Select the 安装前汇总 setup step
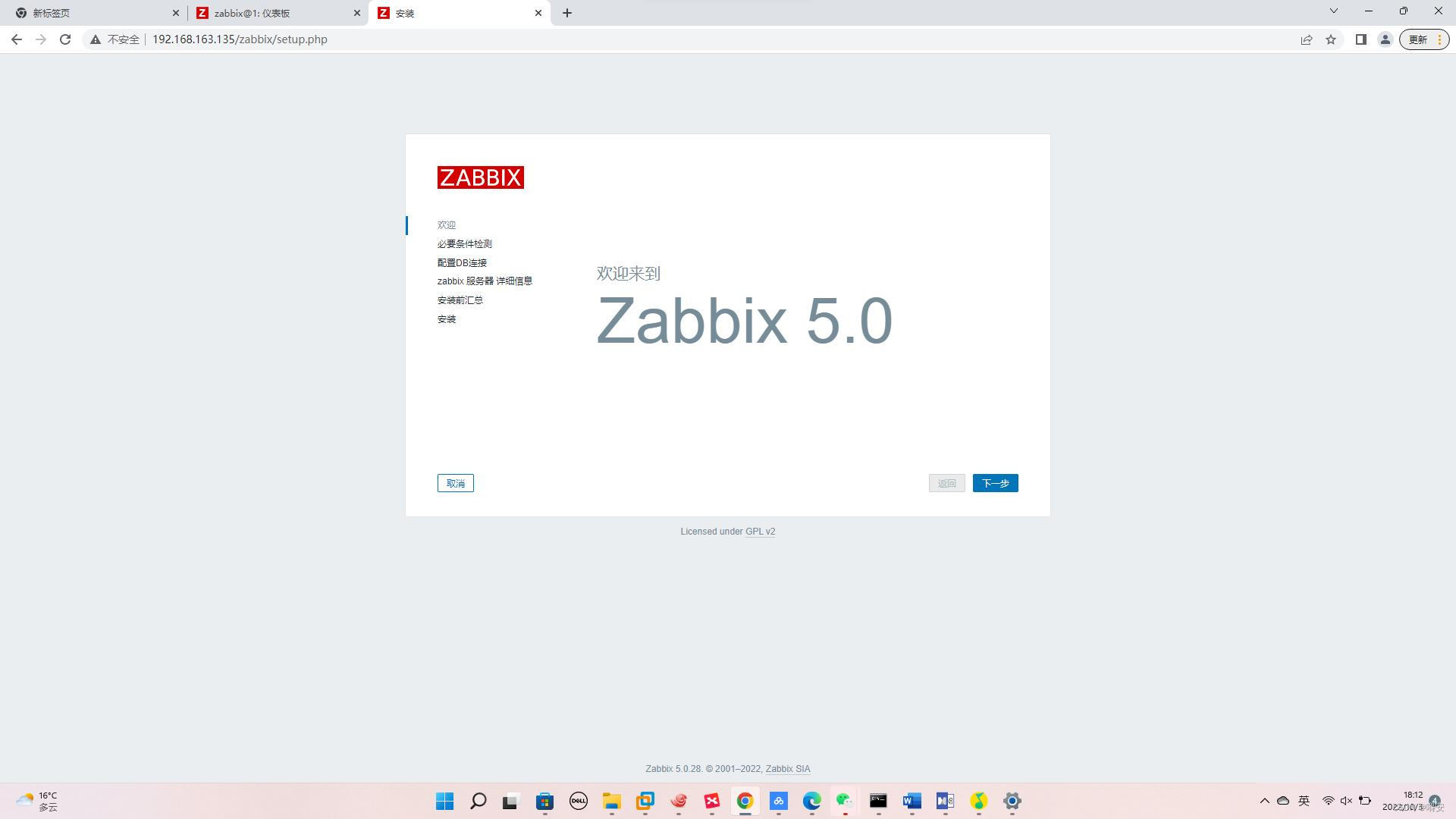The width and height of the screenshot is (1456, 819). [460, 300]
